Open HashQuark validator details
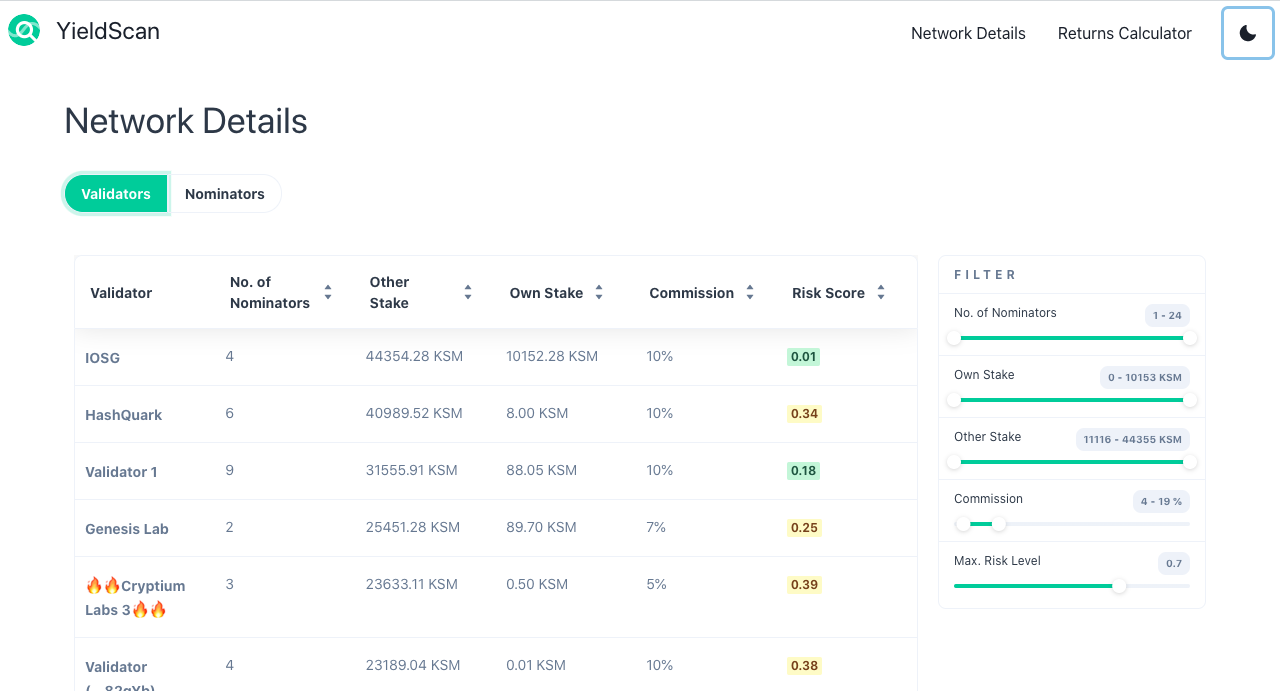The height and width of the screenshot is (691, 1280). pos(124,414)
